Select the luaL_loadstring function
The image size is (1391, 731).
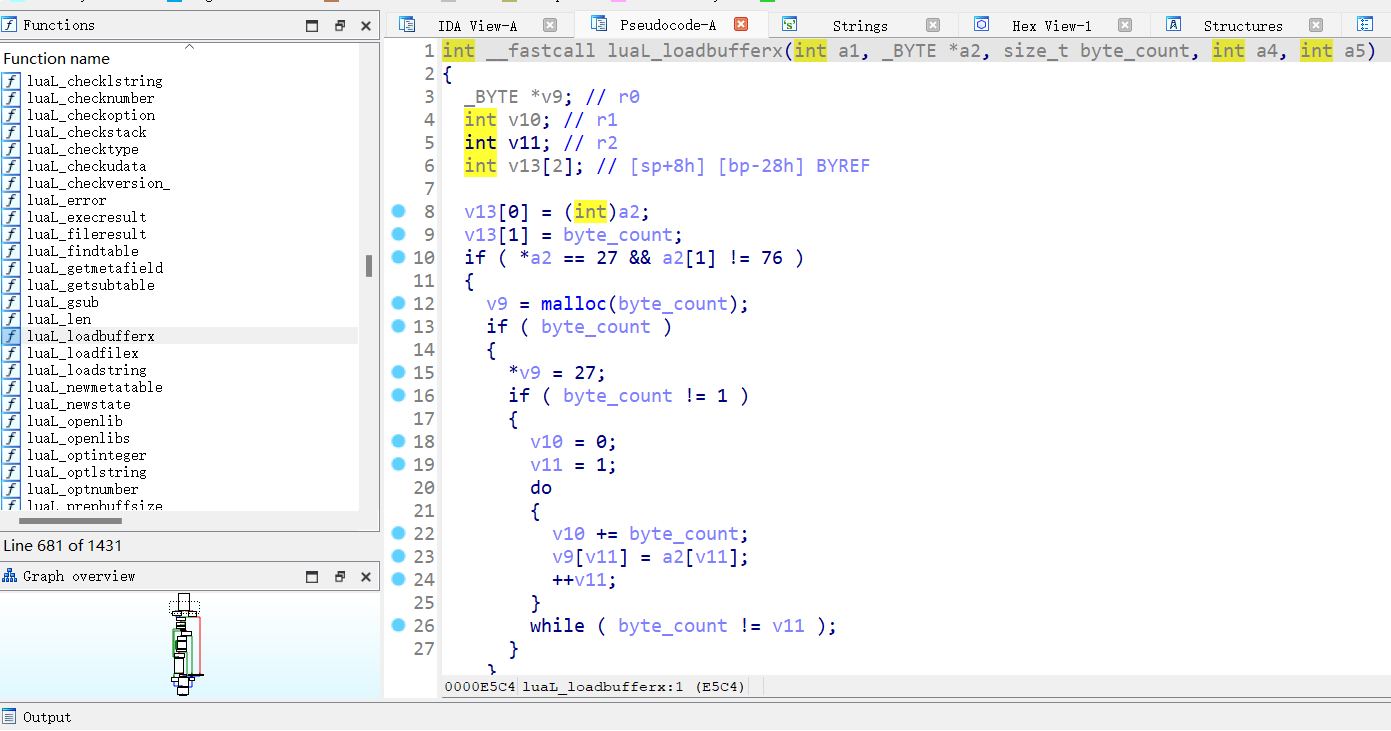[86, 370]
